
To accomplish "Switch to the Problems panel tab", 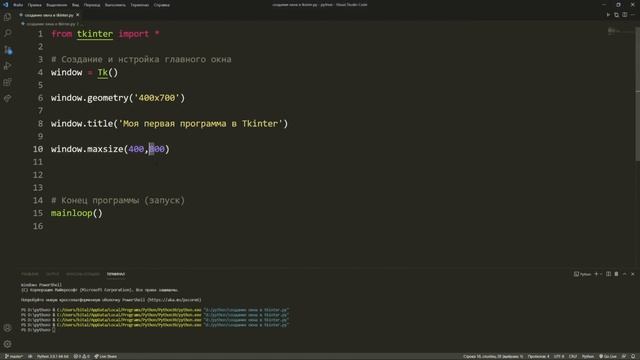I will coord(30,274).
